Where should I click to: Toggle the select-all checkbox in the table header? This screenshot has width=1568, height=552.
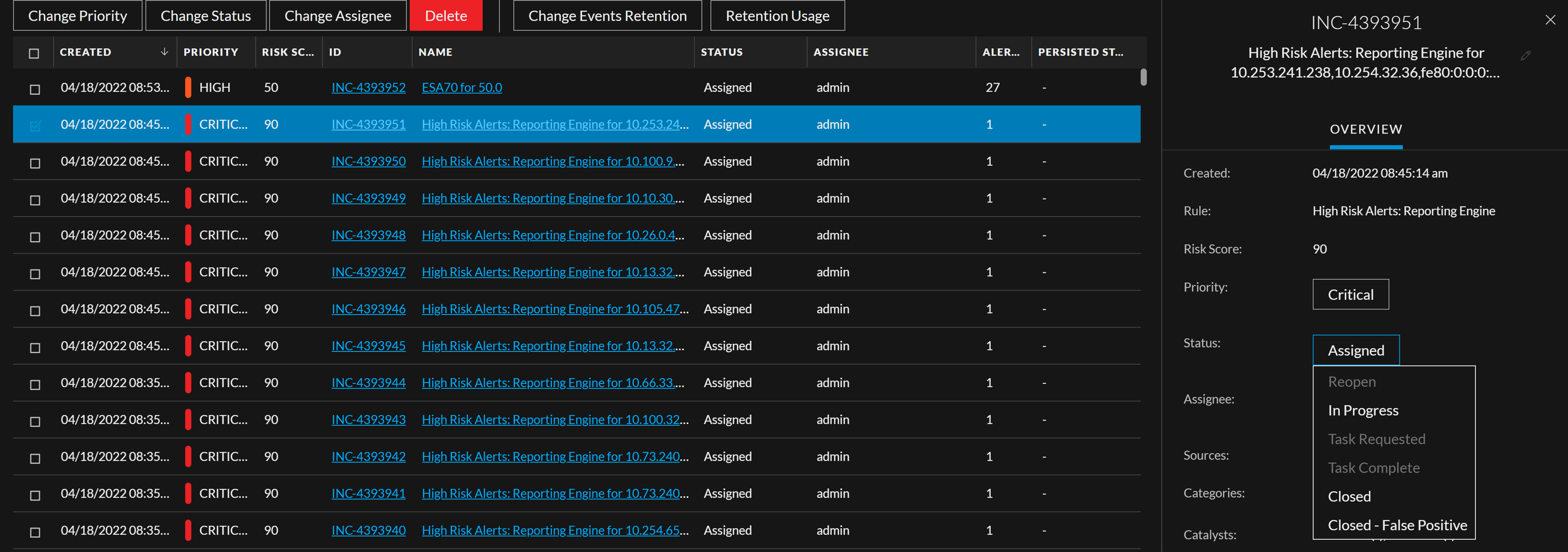(x=34, y=54)
